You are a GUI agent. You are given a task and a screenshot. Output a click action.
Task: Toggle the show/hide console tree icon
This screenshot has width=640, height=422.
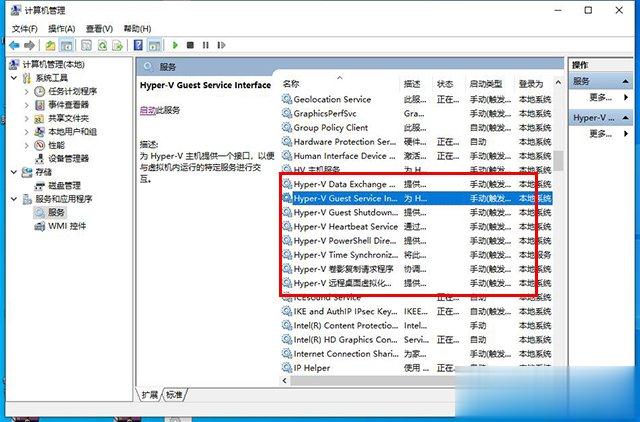click(x=66, y=45)
